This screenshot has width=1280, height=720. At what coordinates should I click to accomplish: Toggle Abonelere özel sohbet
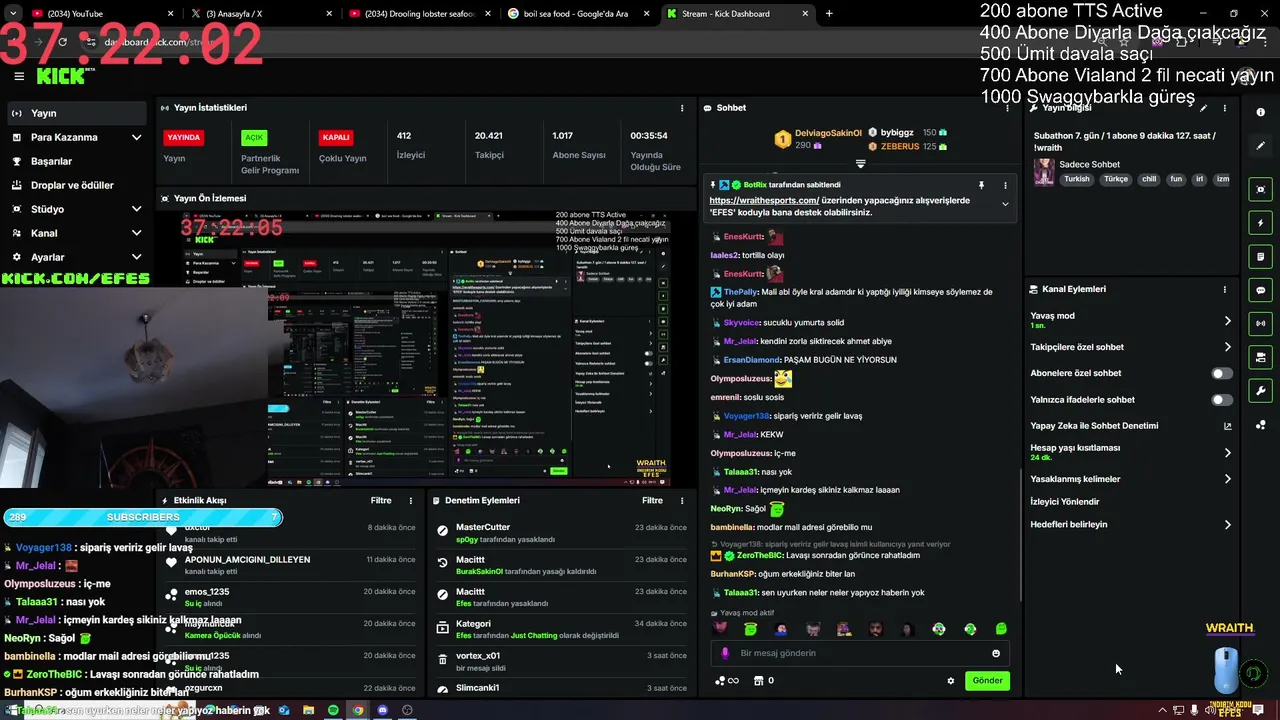click(x=1222, y=373)
